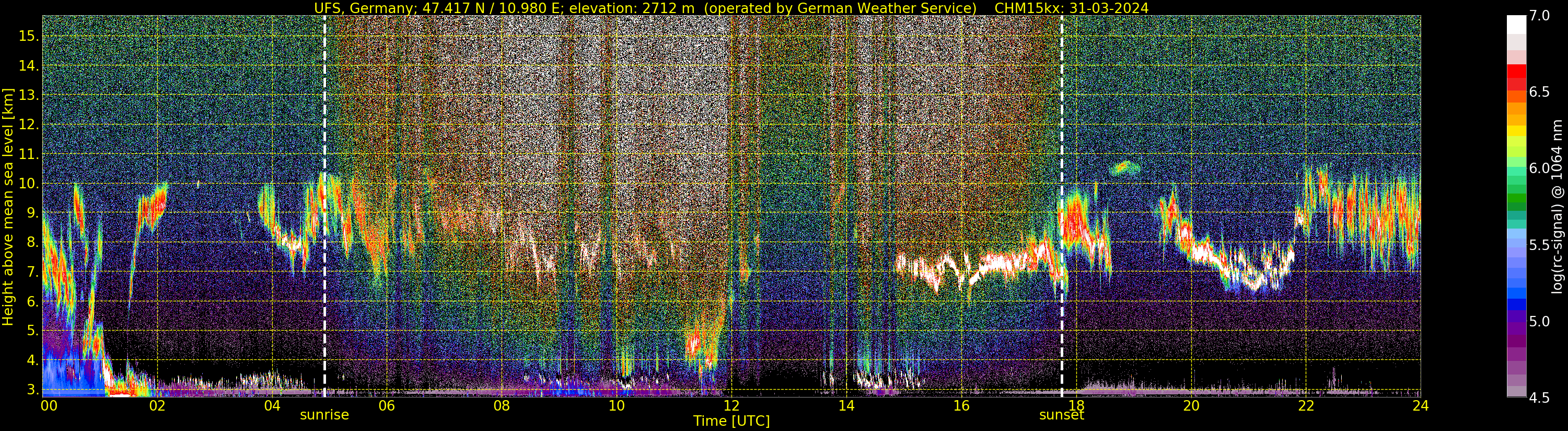
Task: Click the '10' time tick label
Action: (617, 405)
